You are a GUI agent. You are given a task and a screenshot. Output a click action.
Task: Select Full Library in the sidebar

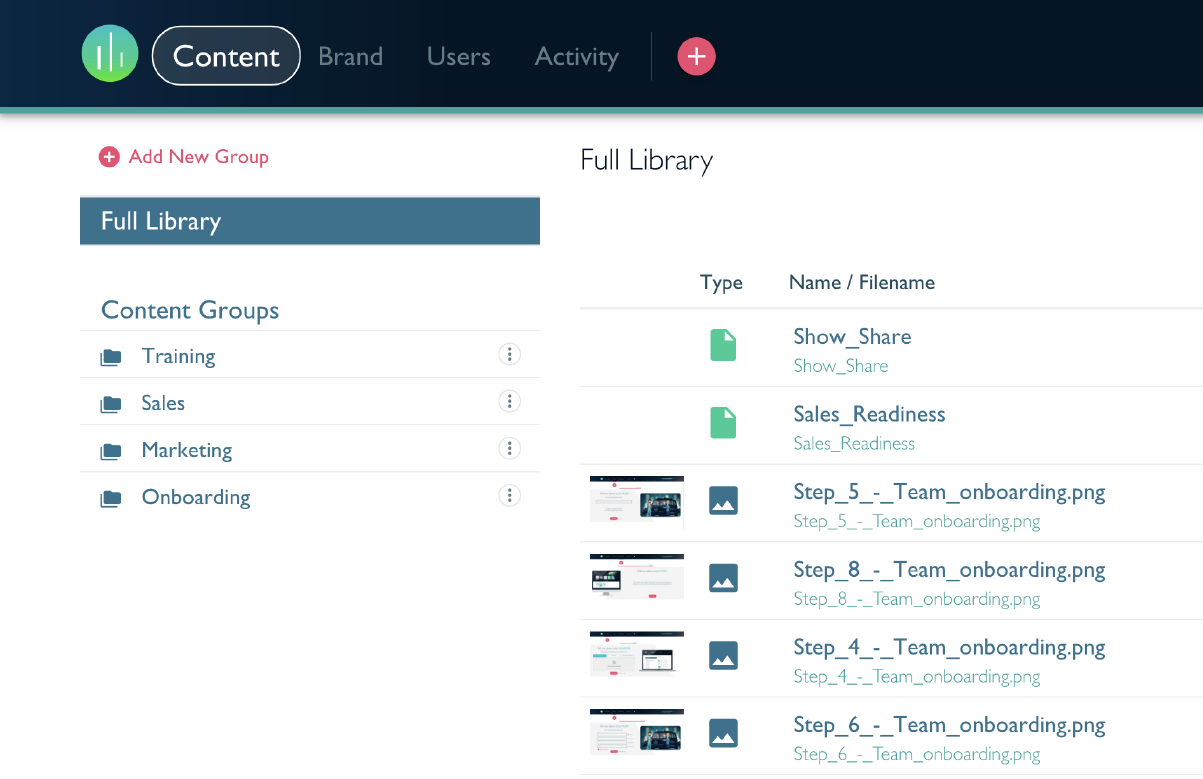[x=310, y=221]
